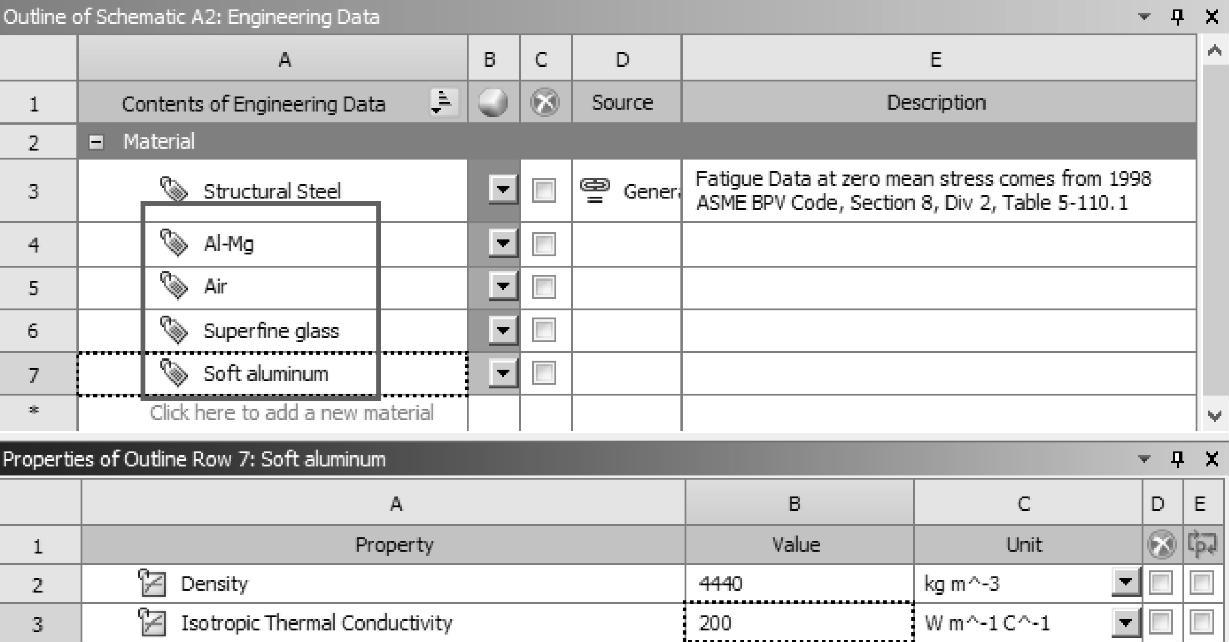Toggle suppression checkbox for Structural Steel

[x=544, y=190]
